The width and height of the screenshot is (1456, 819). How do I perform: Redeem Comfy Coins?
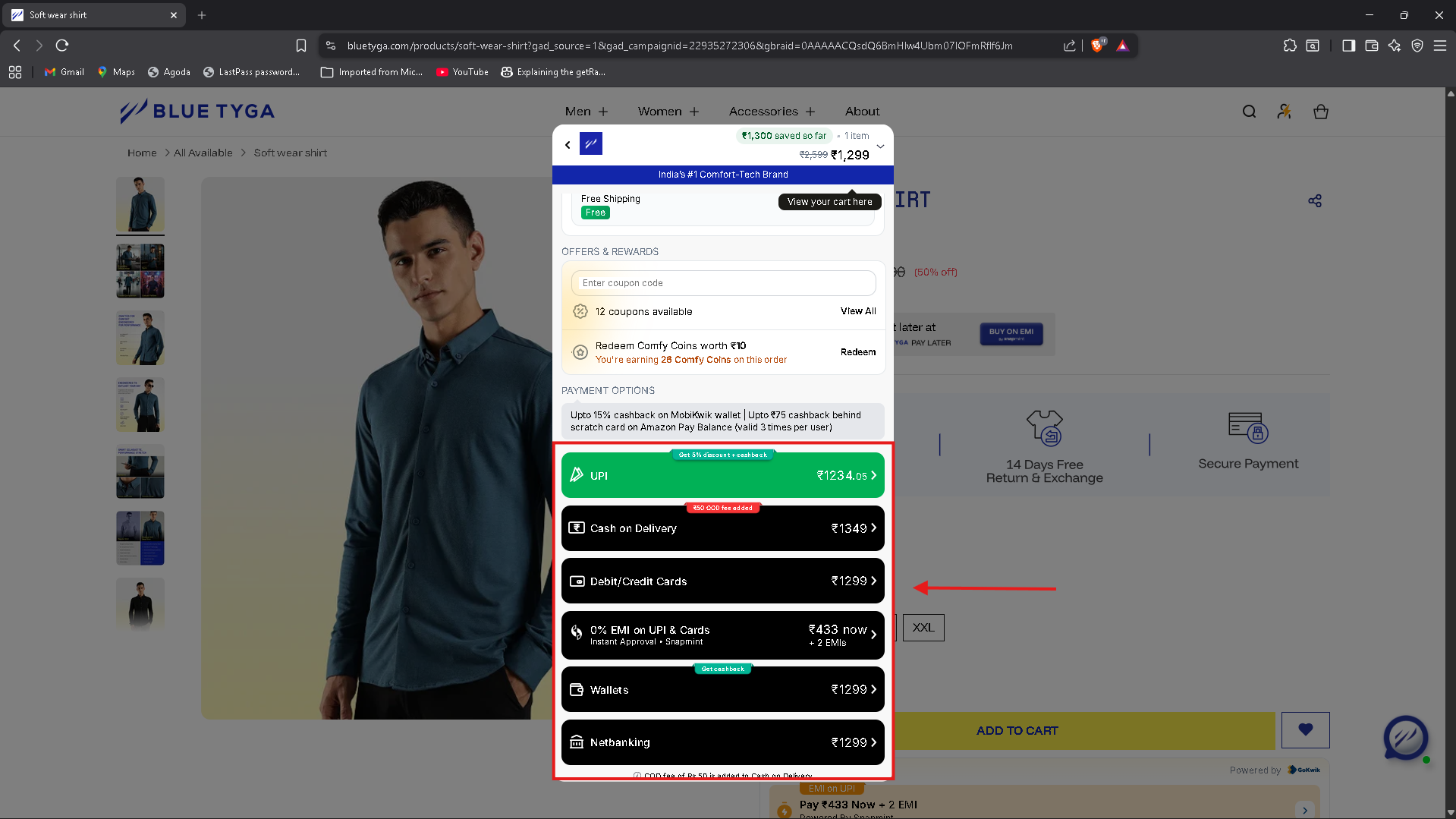click(858, 352)
